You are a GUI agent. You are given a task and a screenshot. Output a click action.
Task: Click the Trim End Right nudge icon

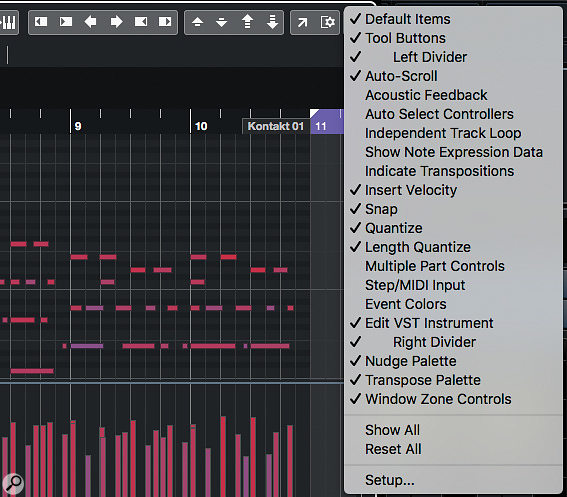coord(165,22)
